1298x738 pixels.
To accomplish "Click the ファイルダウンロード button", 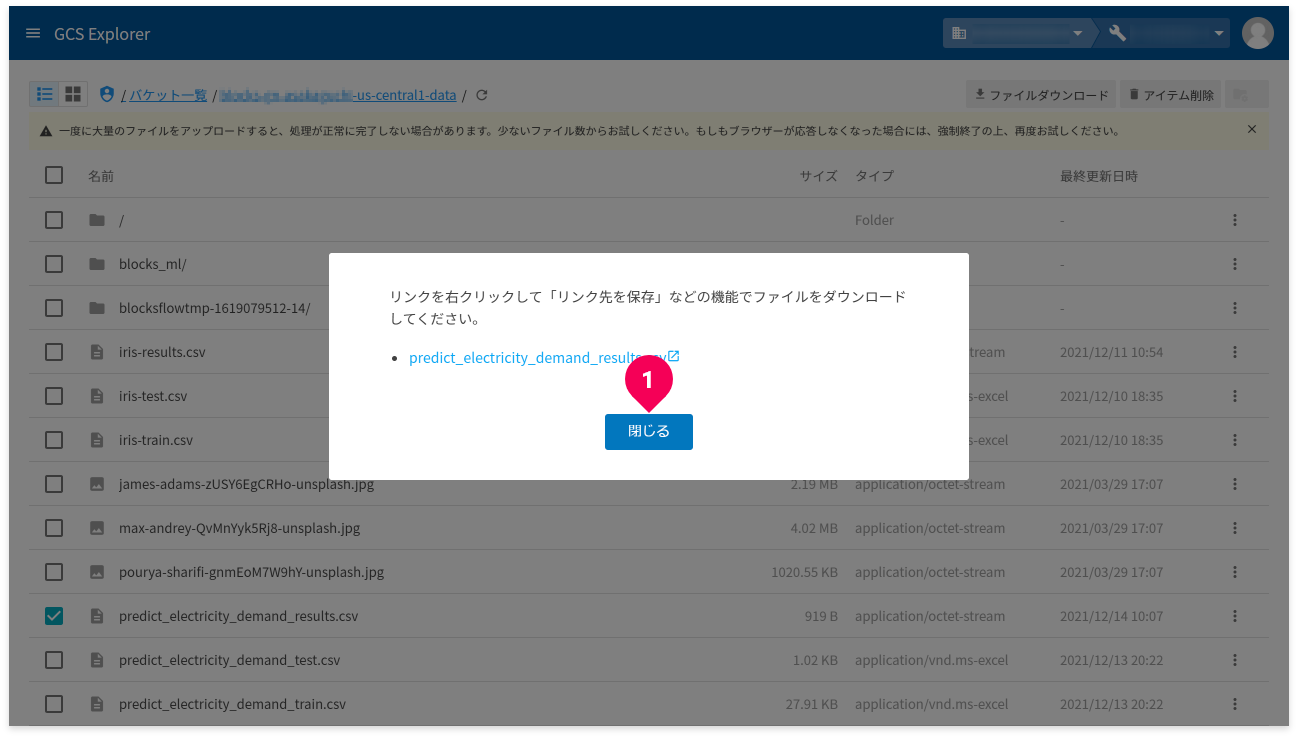I will [1040, 95].
